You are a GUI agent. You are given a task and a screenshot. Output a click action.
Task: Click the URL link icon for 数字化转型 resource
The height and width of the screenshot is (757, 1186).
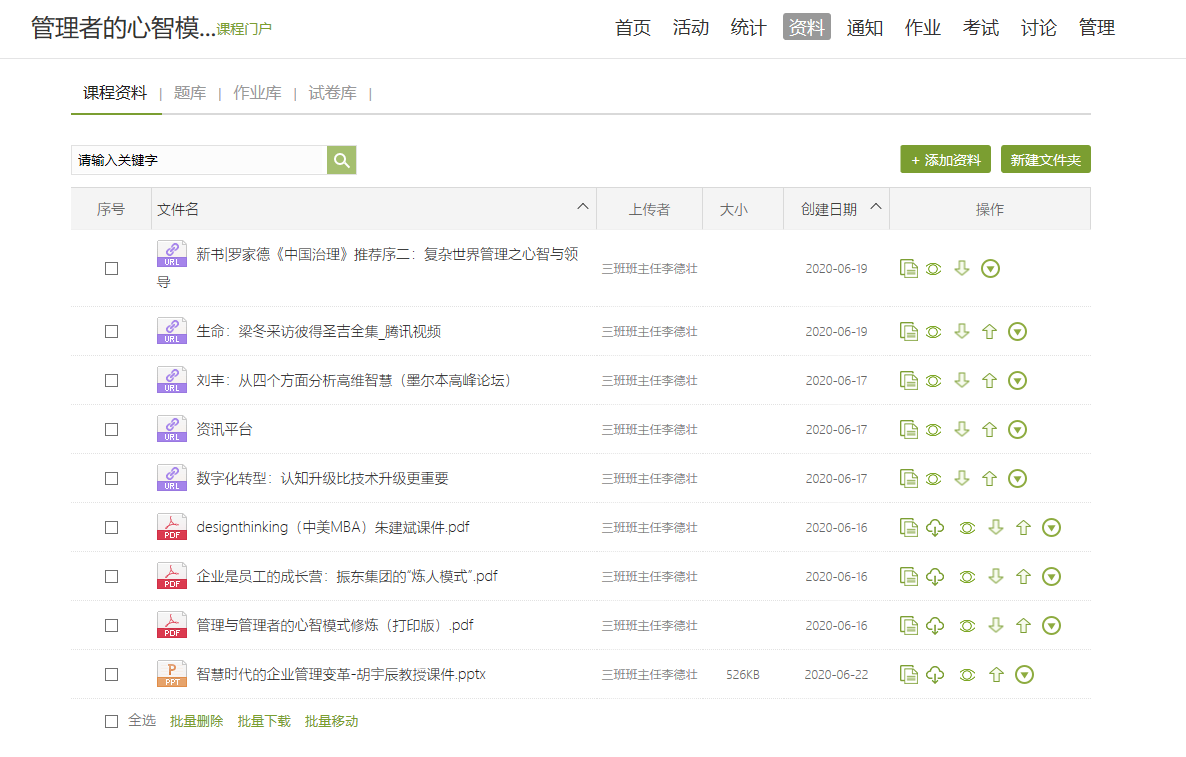(x=171, y=478)
